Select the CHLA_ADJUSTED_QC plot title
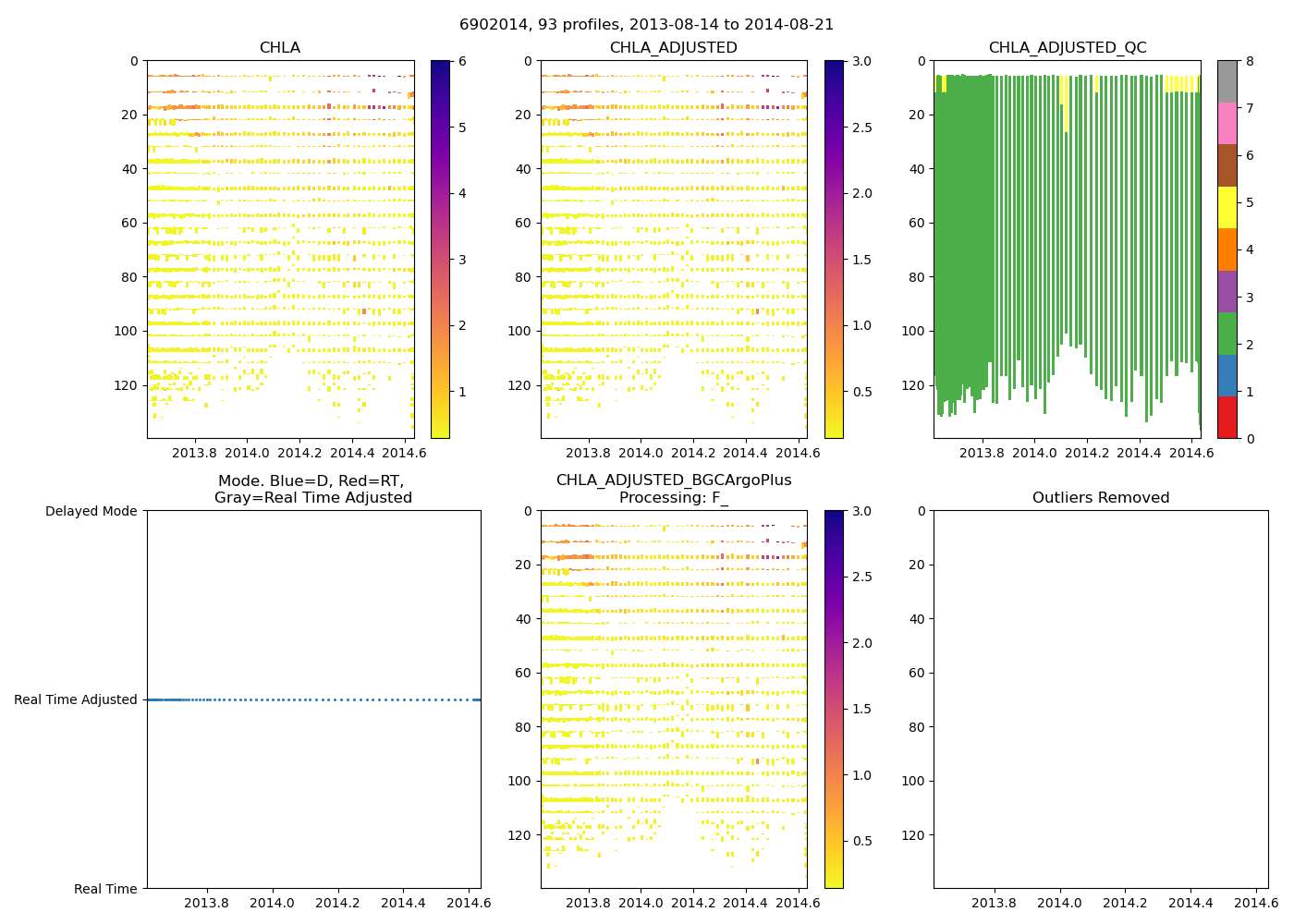Image resolution: width=1294 pixels, height=924 pixels. click(x=1068, y=48)
